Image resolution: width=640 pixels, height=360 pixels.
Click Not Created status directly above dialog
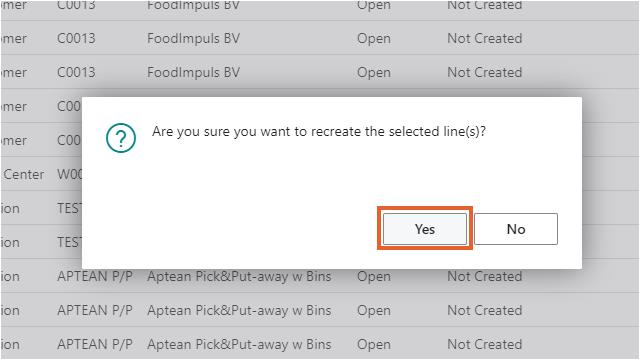[x=484, y=72]
